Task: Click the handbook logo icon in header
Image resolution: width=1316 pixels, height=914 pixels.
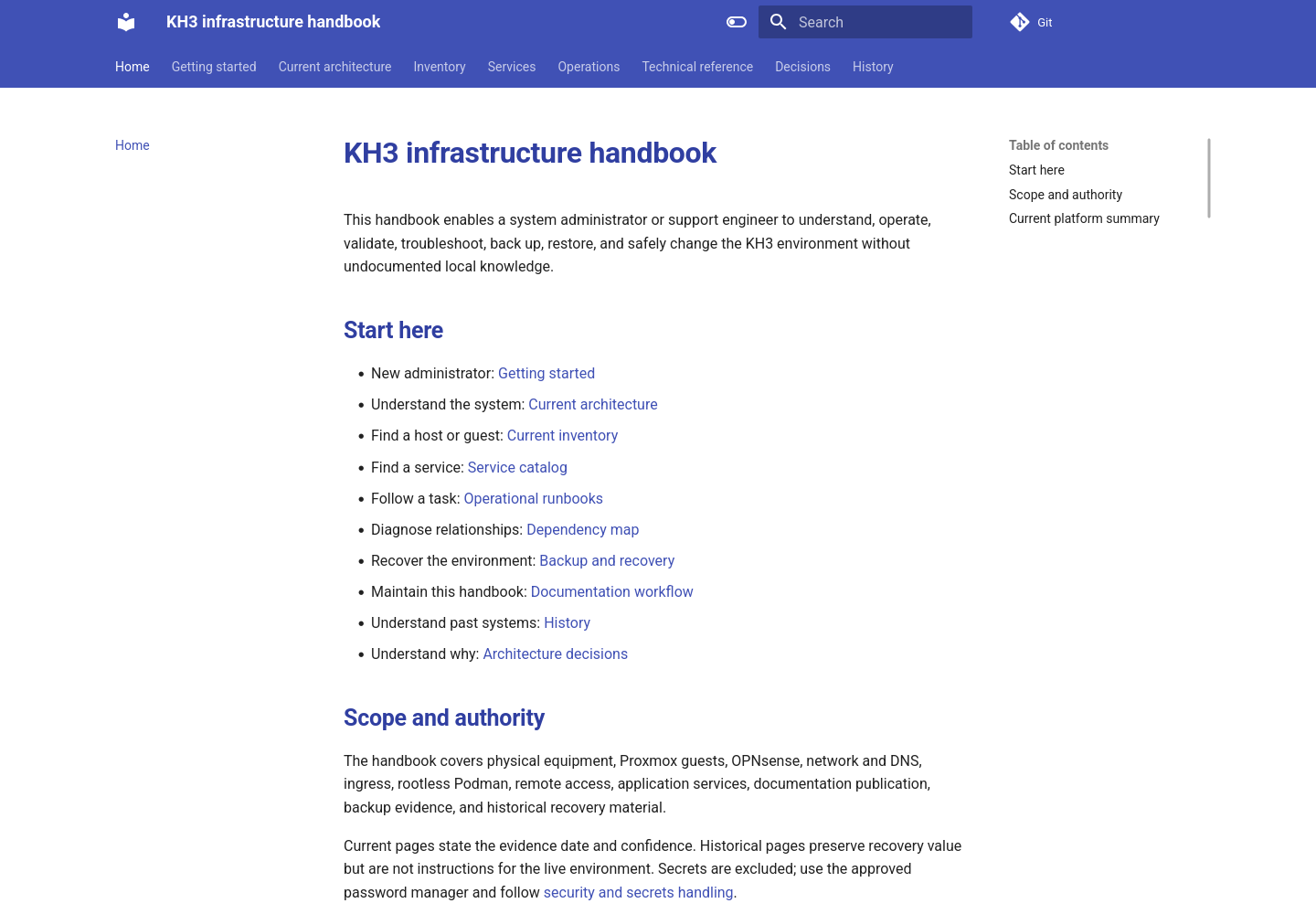Action: point(126,22)
